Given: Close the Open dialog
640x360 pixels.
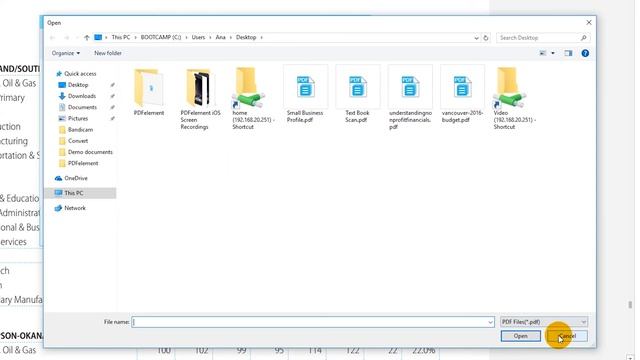Looking at the screenshot, I should click(589, 22).
